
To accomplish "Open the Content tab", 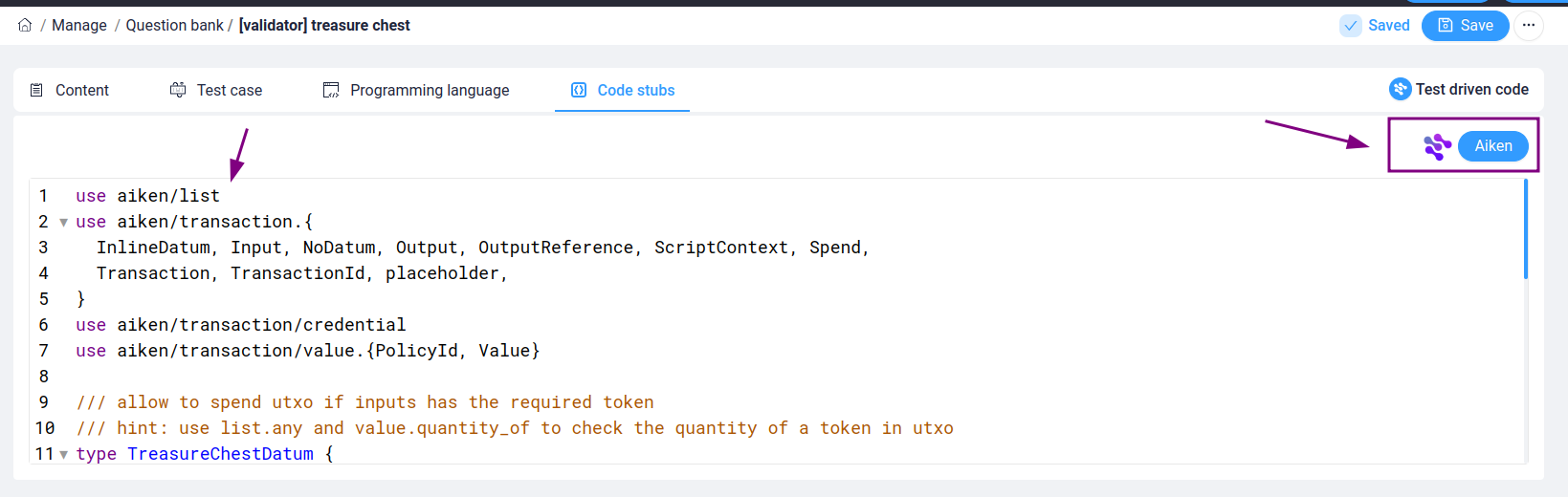I will pos(69,90).
